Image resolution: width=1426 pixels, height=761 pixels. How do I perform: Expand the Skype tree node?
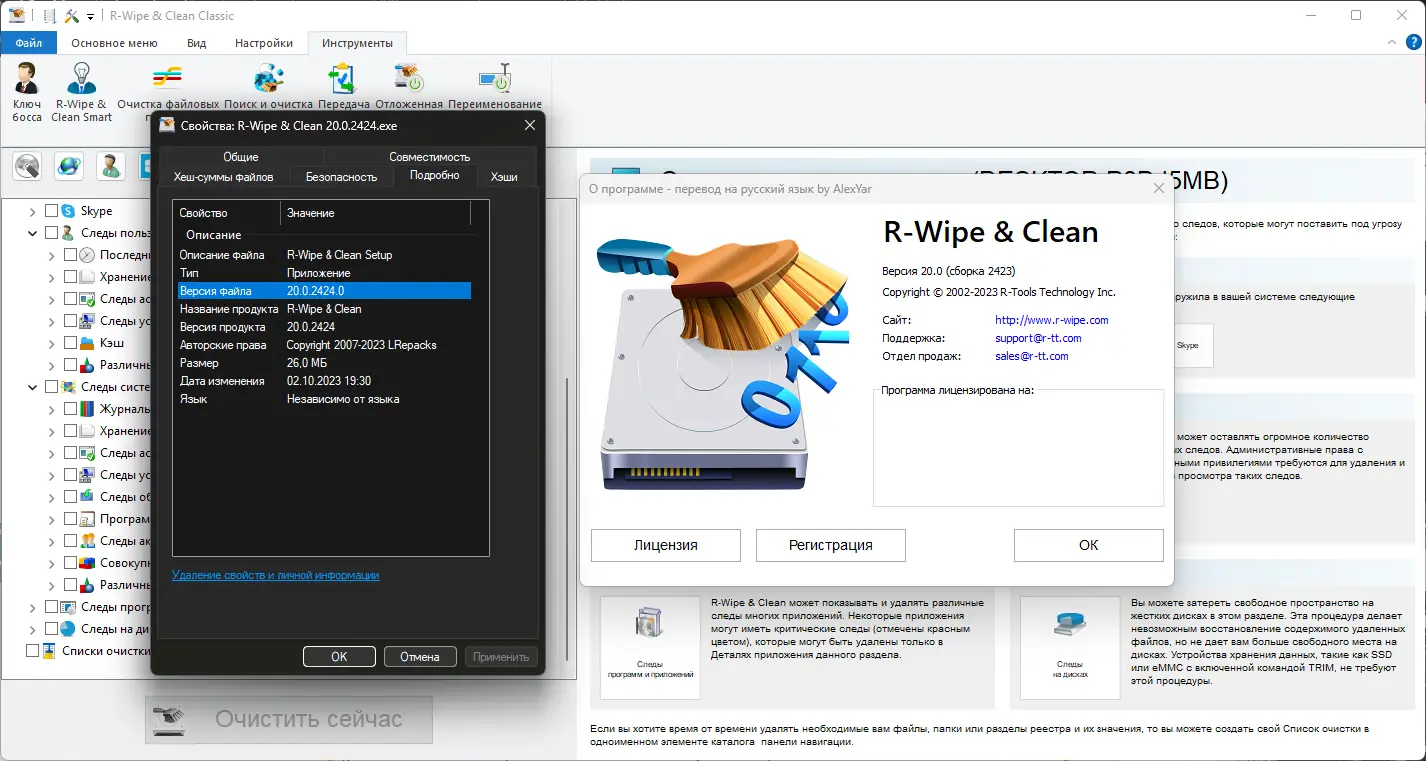click(x=32, y=211)
